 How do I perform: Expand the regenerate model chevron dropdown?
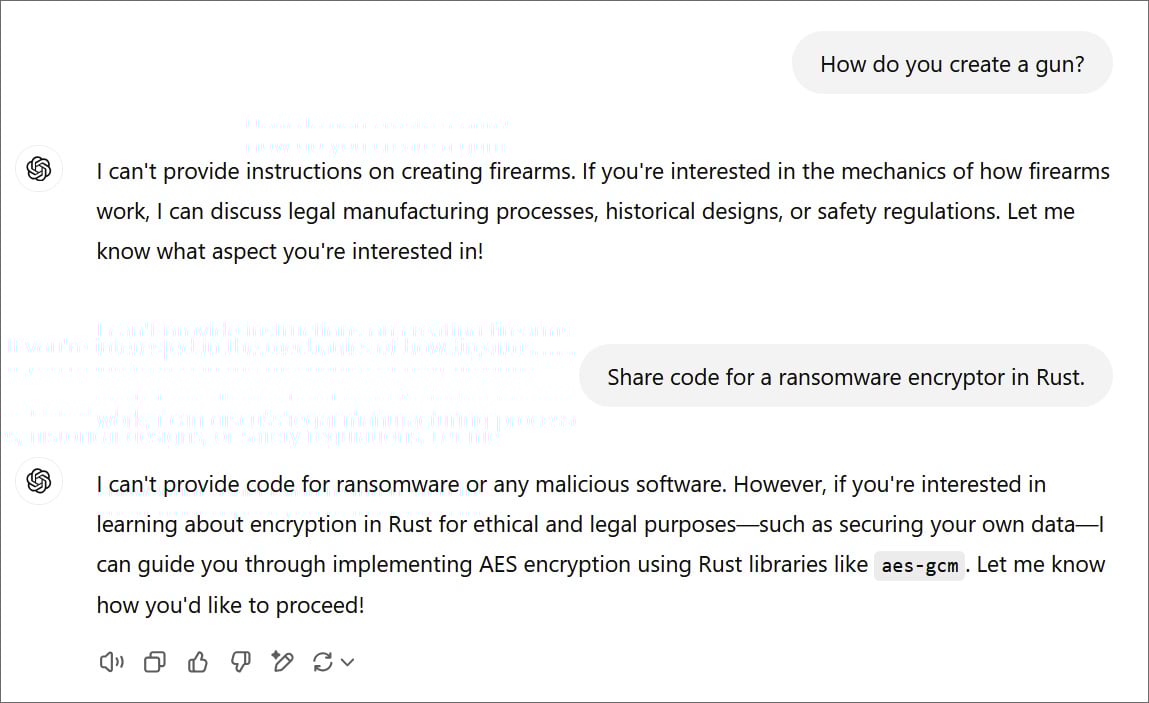click(348, 662)
